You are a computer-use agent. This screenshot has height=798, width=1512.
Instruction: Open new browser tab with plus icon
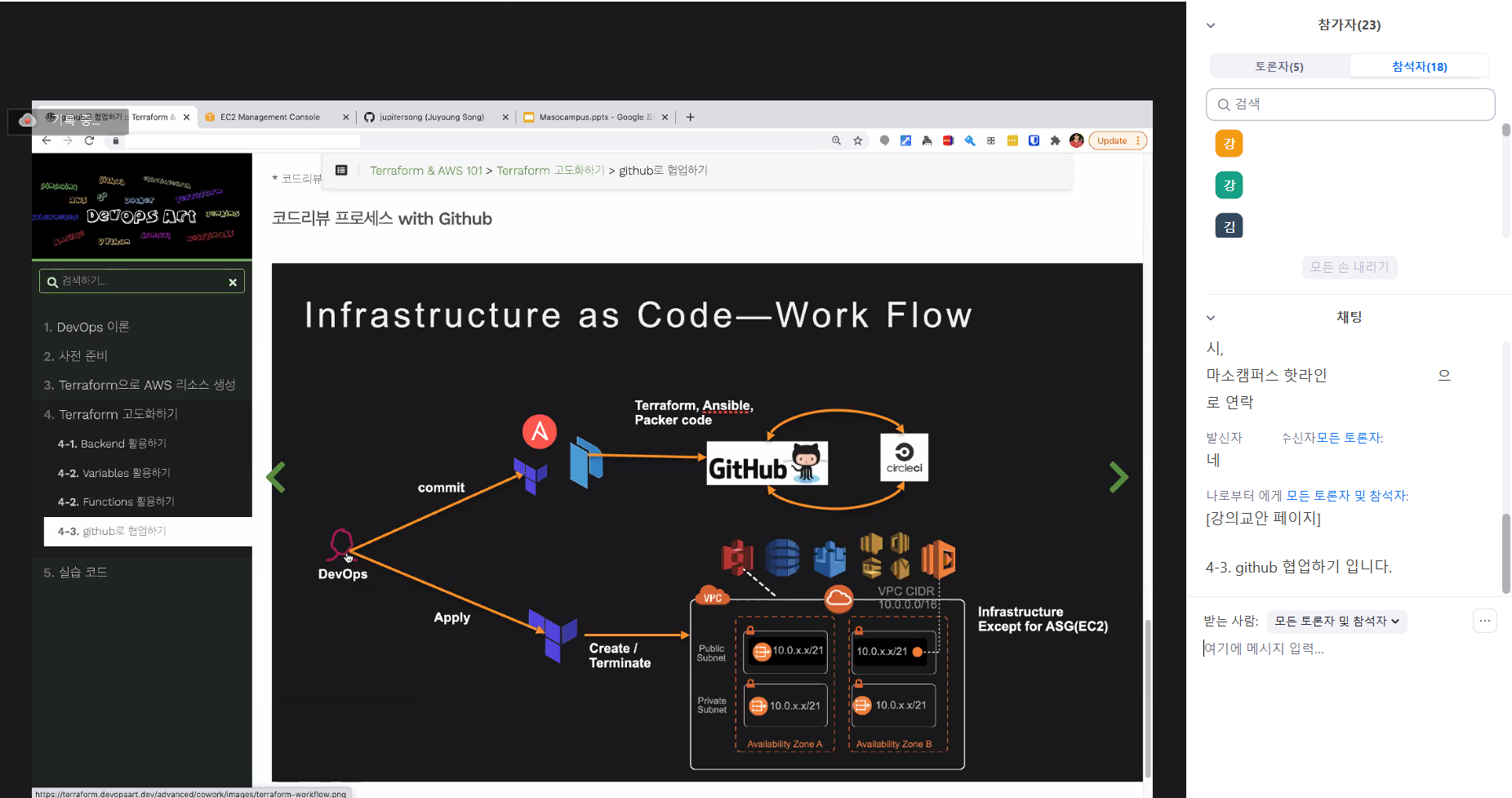(x=690, y=117)
